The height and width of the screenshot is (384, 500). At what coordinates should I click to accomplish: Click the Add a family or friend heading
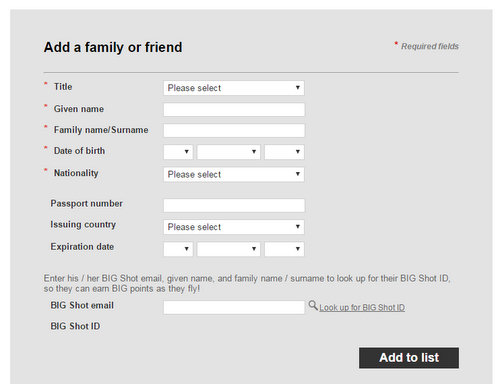coord(113,47)
